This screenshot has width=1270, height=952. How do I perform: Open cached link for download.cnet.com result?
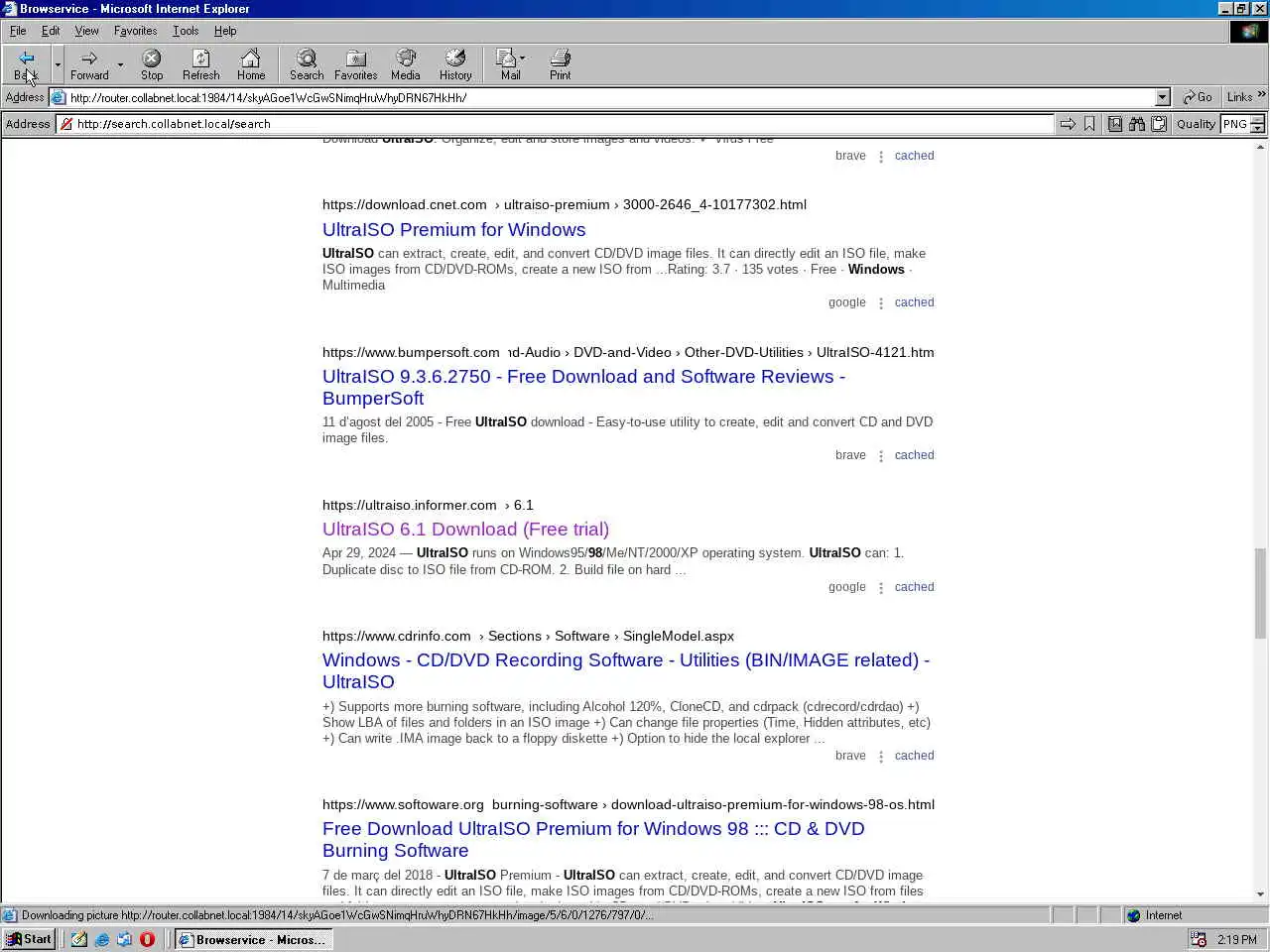pos(914,302)
